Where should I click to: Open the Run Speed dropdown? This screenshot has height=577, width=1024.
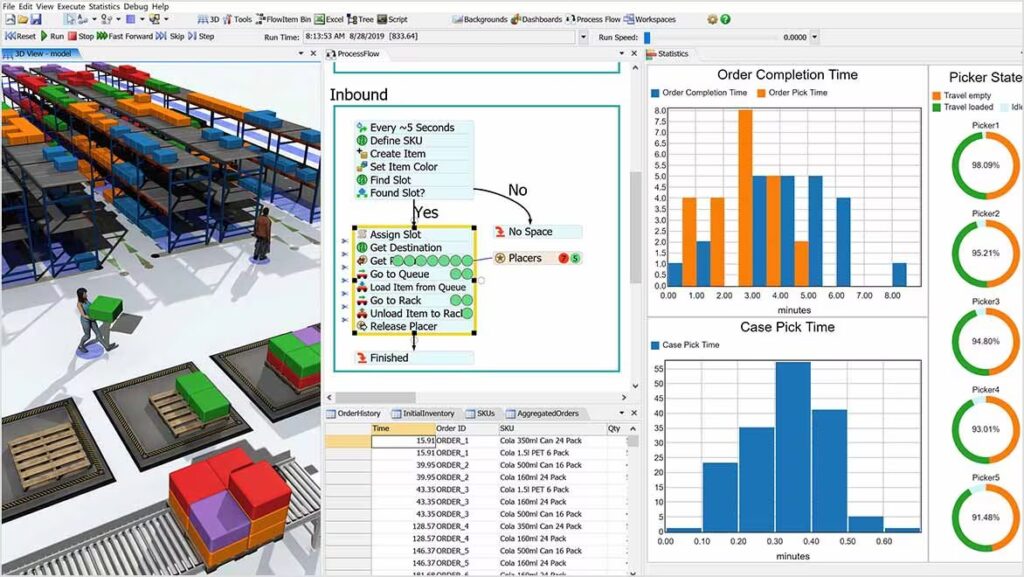[x=814, y=36]
